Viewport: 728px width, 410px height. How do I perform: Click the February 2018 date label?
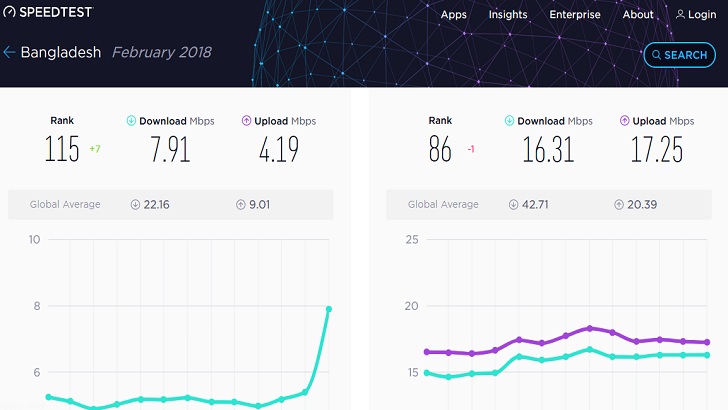coord(162,52)
